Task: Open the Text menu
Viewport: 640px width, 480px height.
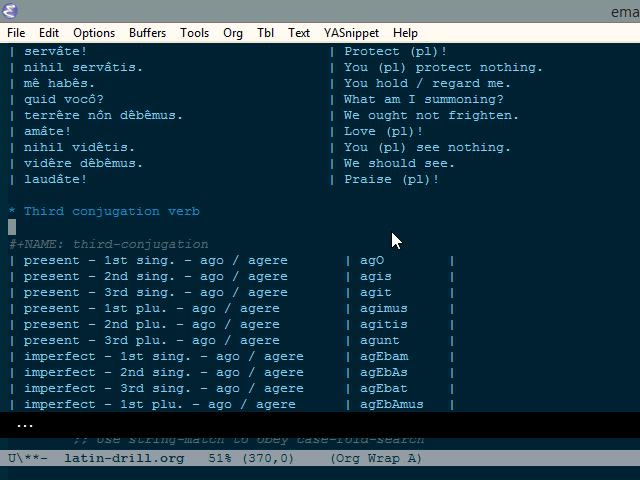Action: [x=299, y=33]
